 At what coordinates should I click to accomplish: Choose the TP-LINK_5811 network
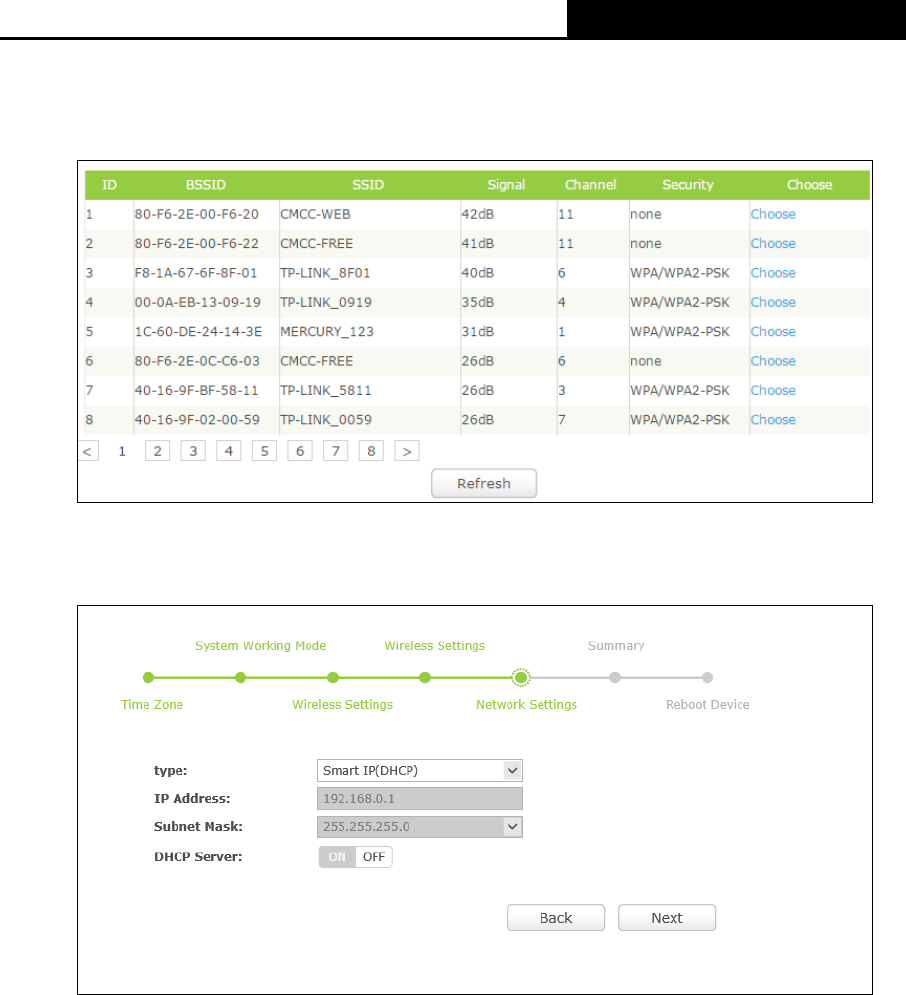(773, 390)
